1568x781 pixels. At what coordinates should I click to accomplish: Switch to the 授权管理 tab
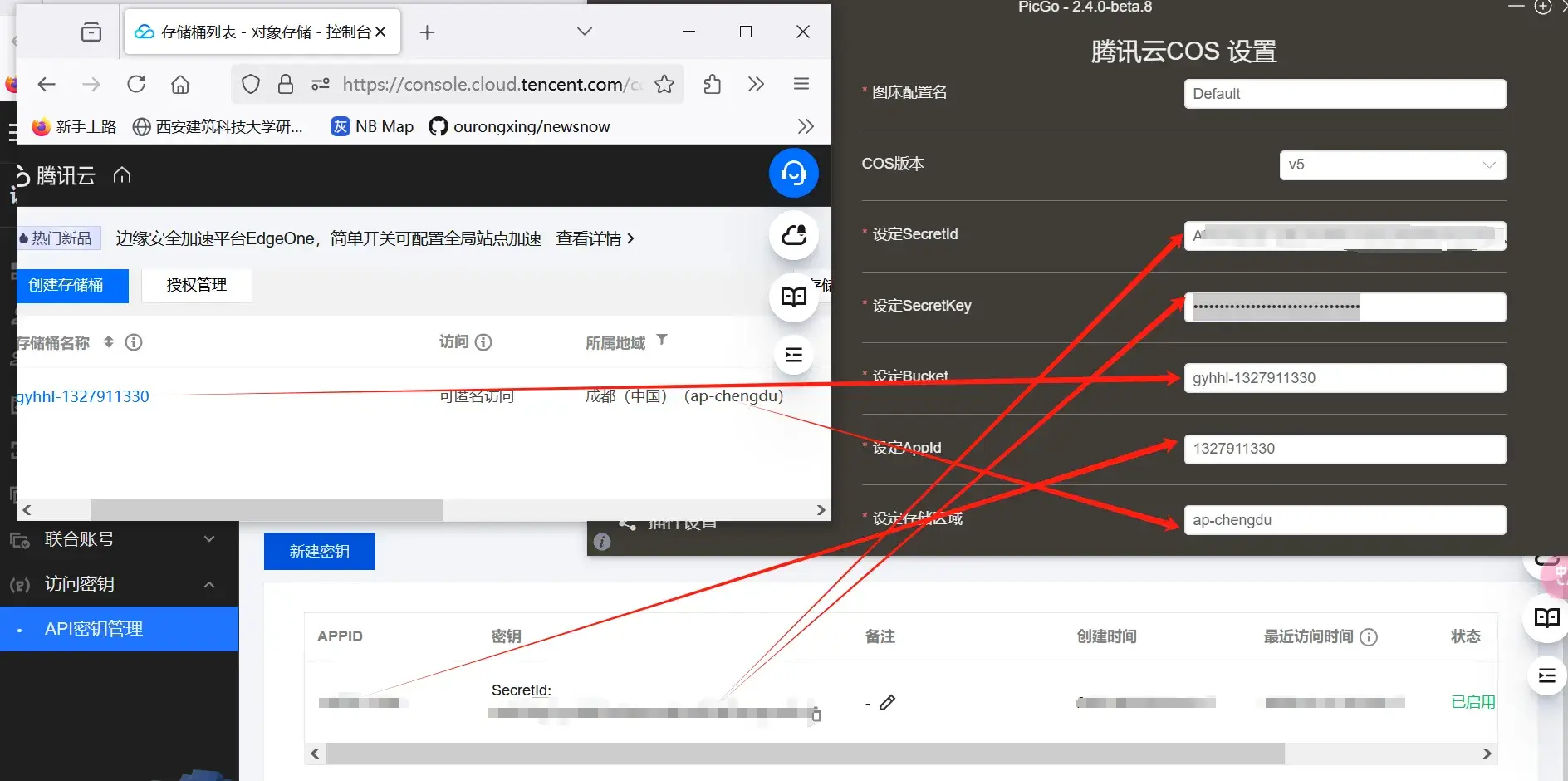[x=196, y=285]
